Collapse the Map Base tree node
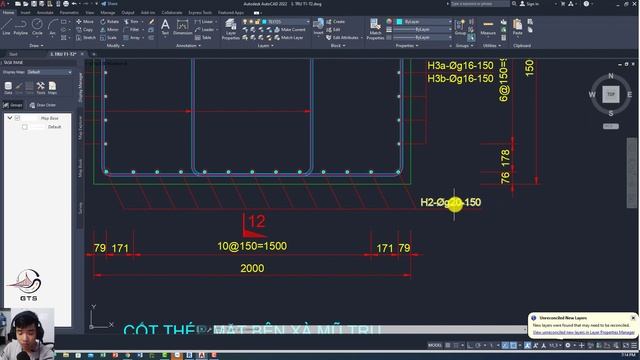This screenshot has width=640, height=360. pos(10,118)
